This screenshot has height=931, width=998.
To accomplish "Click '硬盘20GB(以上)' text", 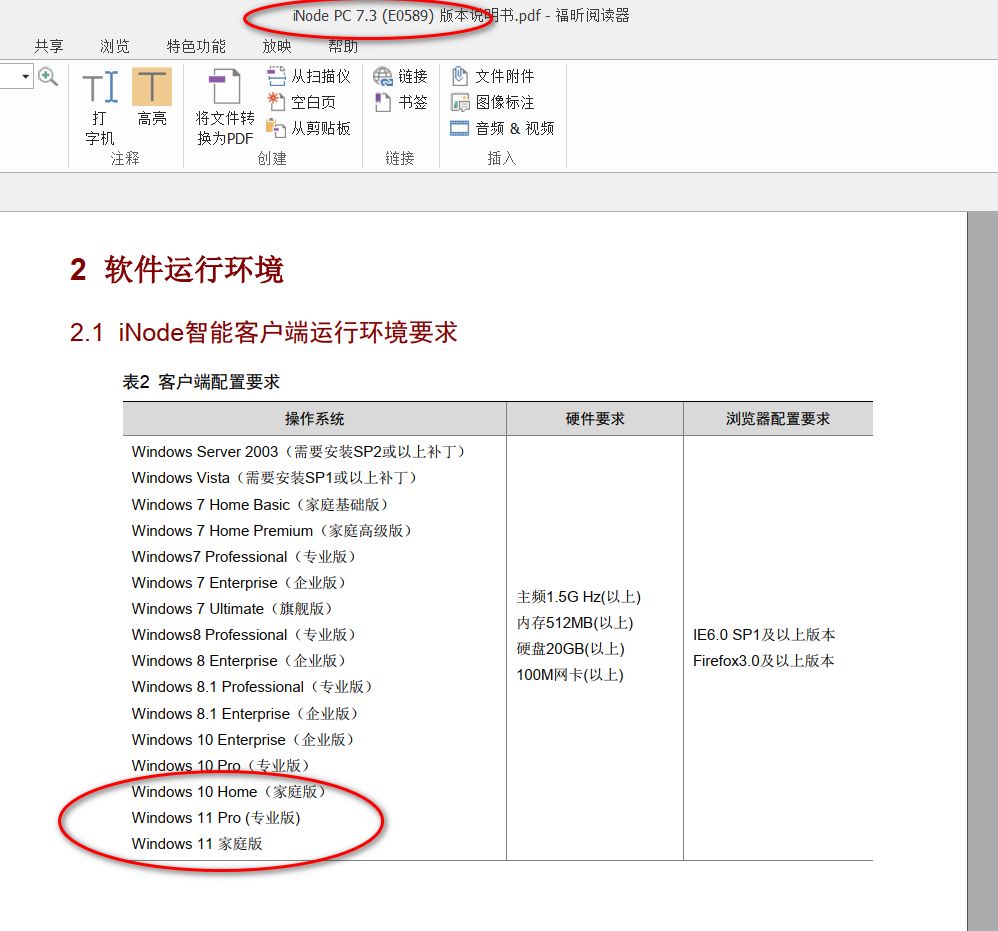I will pyautogui.click(x=570, y=649).
